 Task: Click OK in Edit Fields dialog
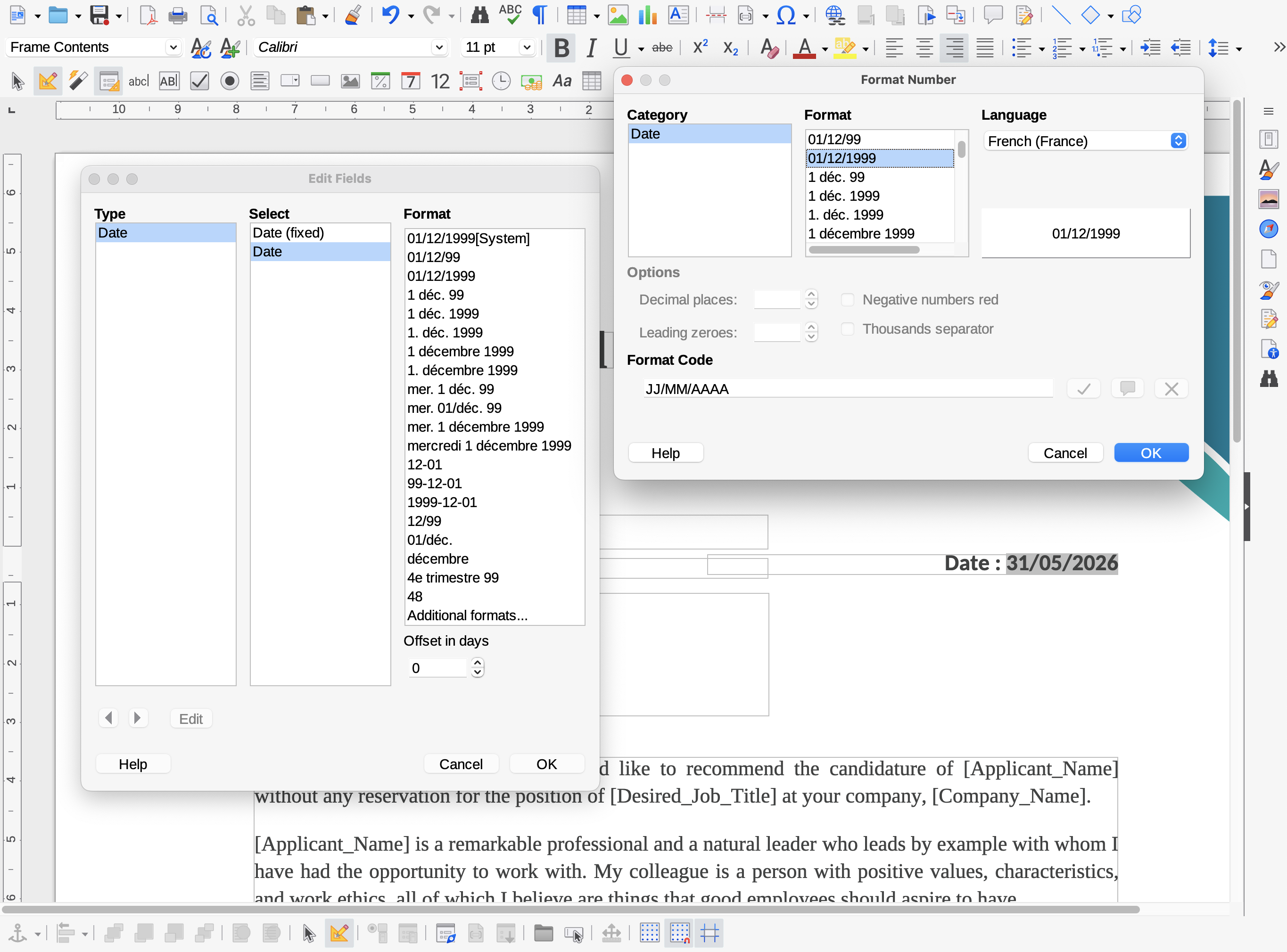(546, 764)
